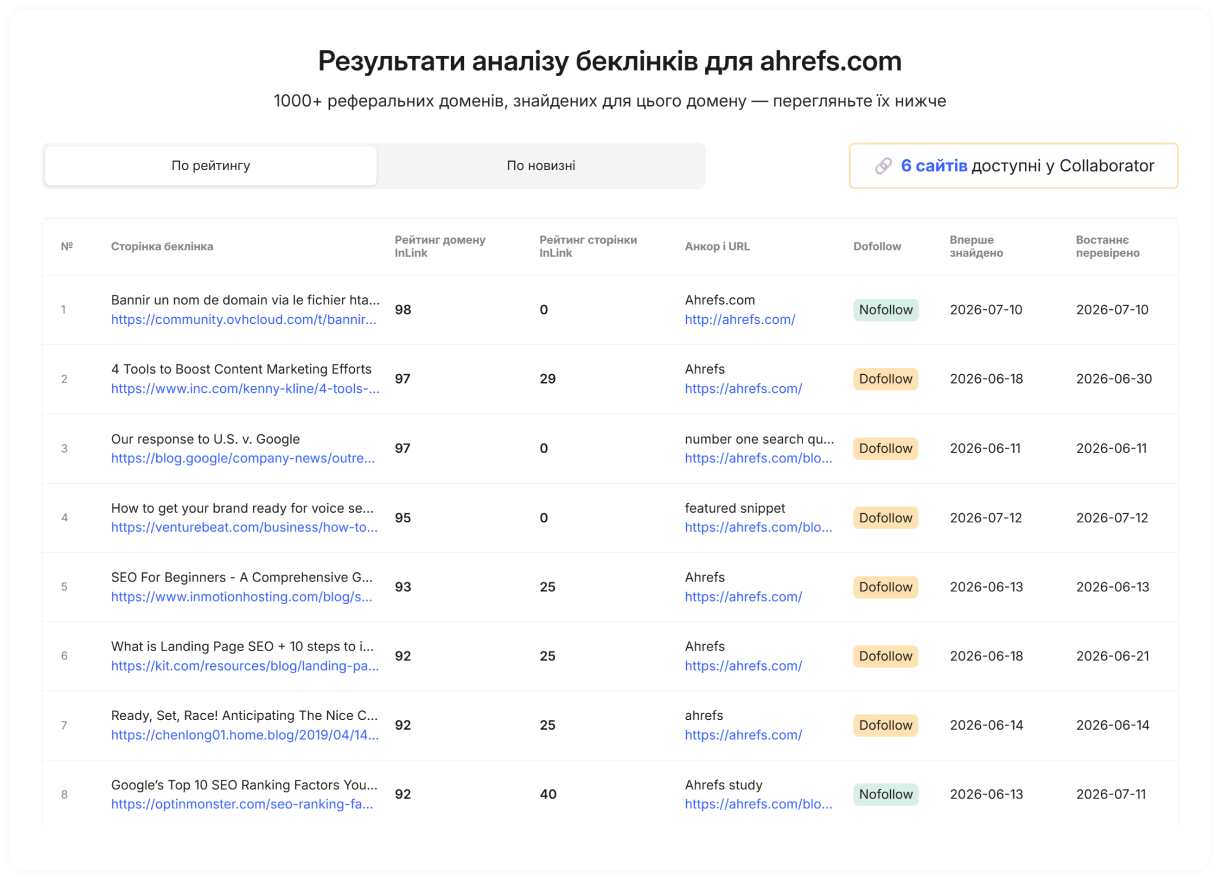Click the Nofollow badge in row 1
The image size is (1220, 880).
pyautogui.click(x=886, y=310)
